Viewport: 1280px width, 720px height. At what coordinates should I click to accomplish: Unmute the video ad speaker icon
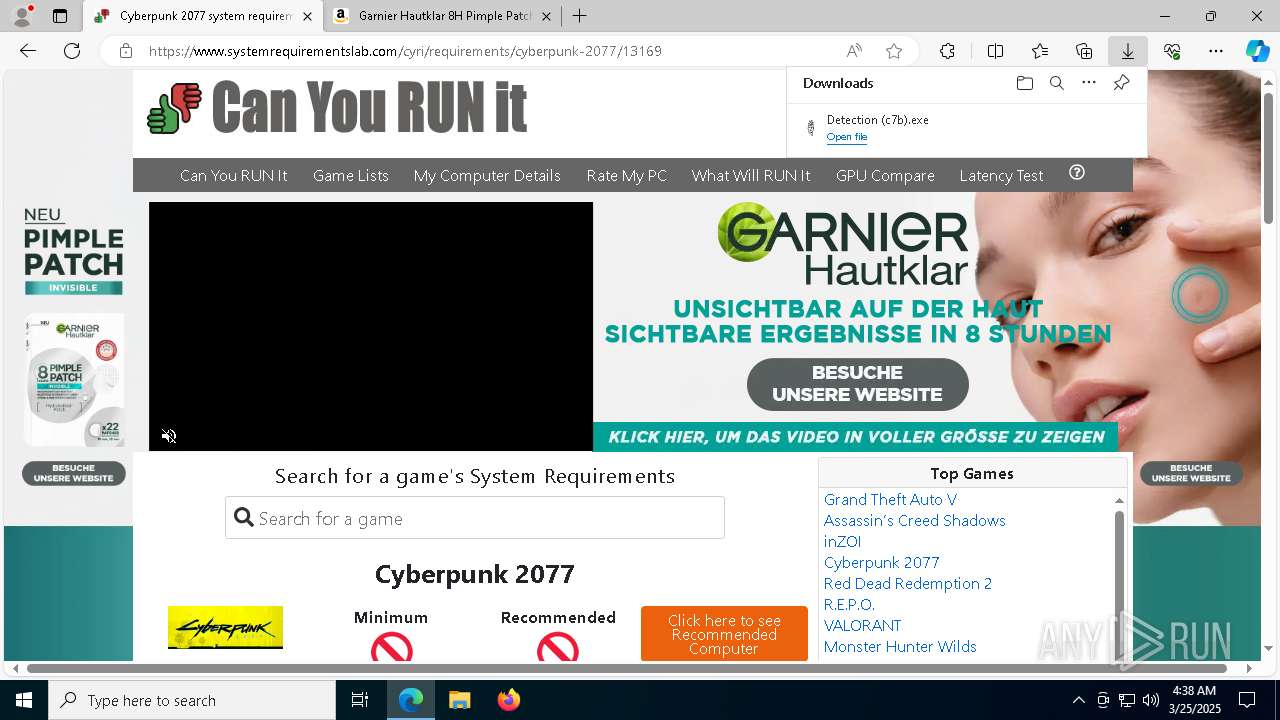click(169, 436)
